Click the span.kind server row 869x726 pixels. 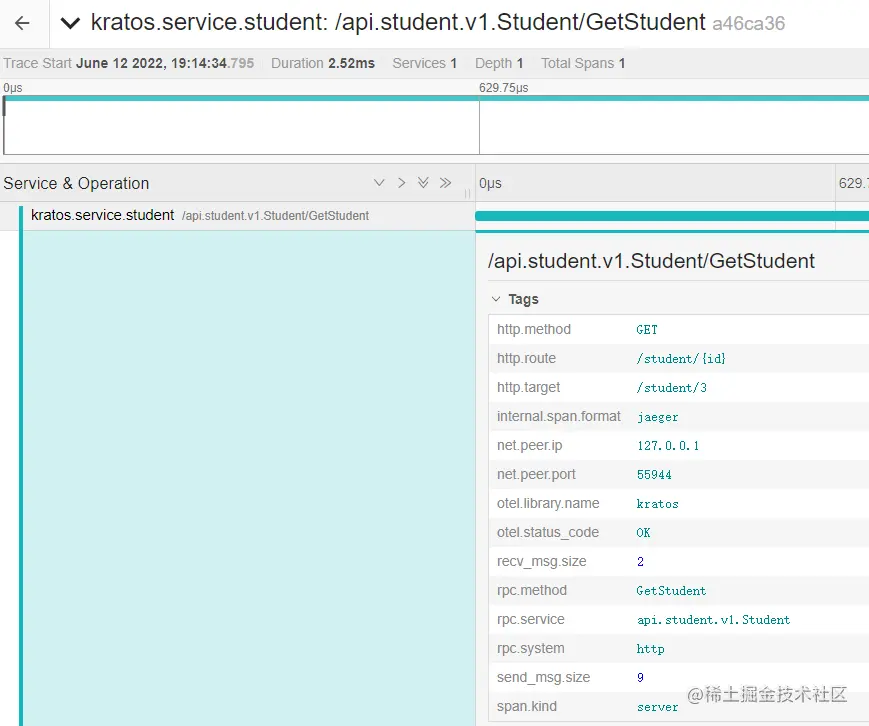pyautogui.click(x=679, y=707)
